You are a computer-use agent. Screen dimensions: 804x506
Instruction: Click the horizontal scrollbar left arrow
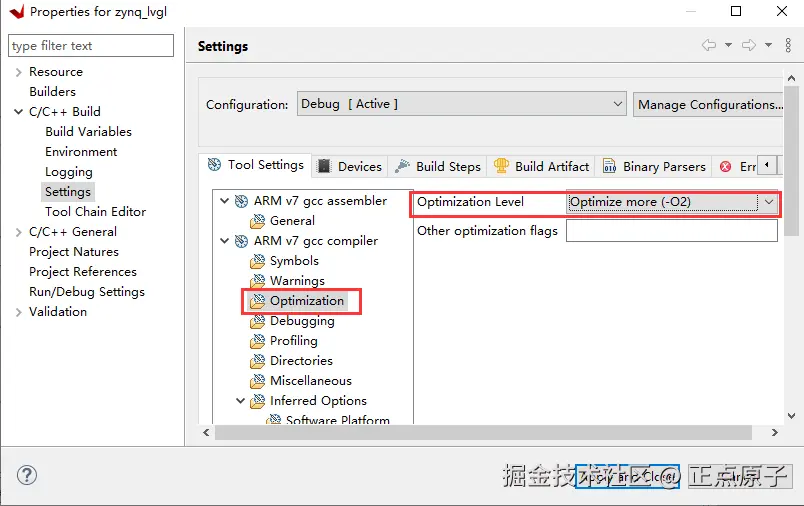(206, 433)
